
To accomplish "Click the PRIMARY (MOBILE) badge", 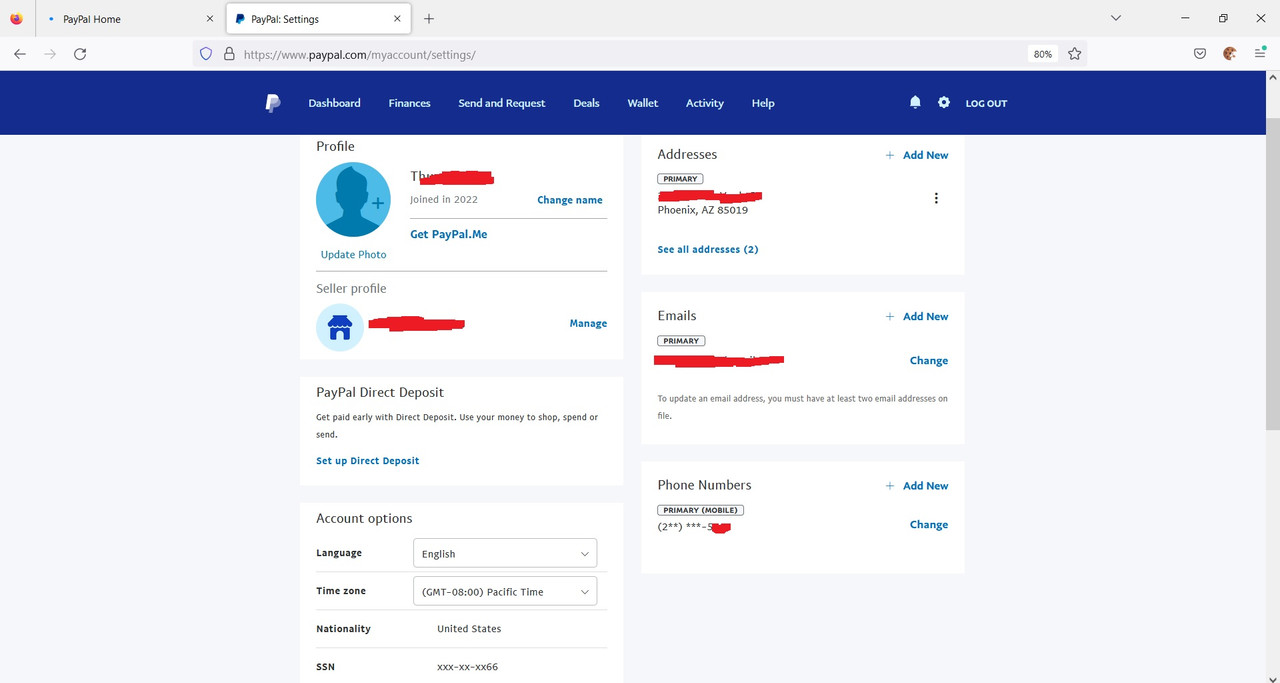I will [x=701, y=510].
